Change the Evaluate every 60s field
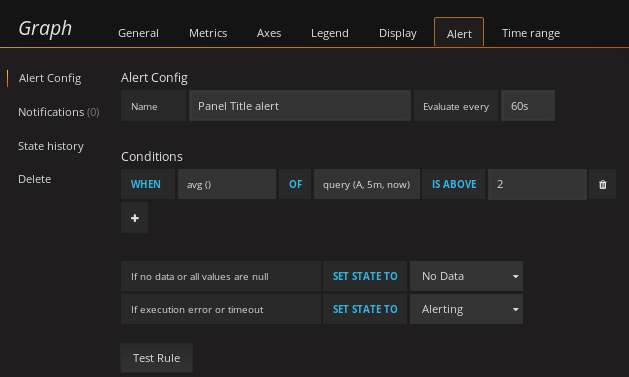Screen dimensions: 629x377 [528, 106]
